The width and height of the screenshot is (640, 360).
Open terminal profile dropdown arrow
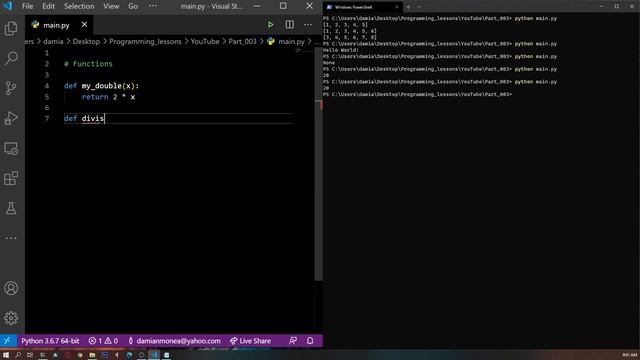click(x=419, y=7)
